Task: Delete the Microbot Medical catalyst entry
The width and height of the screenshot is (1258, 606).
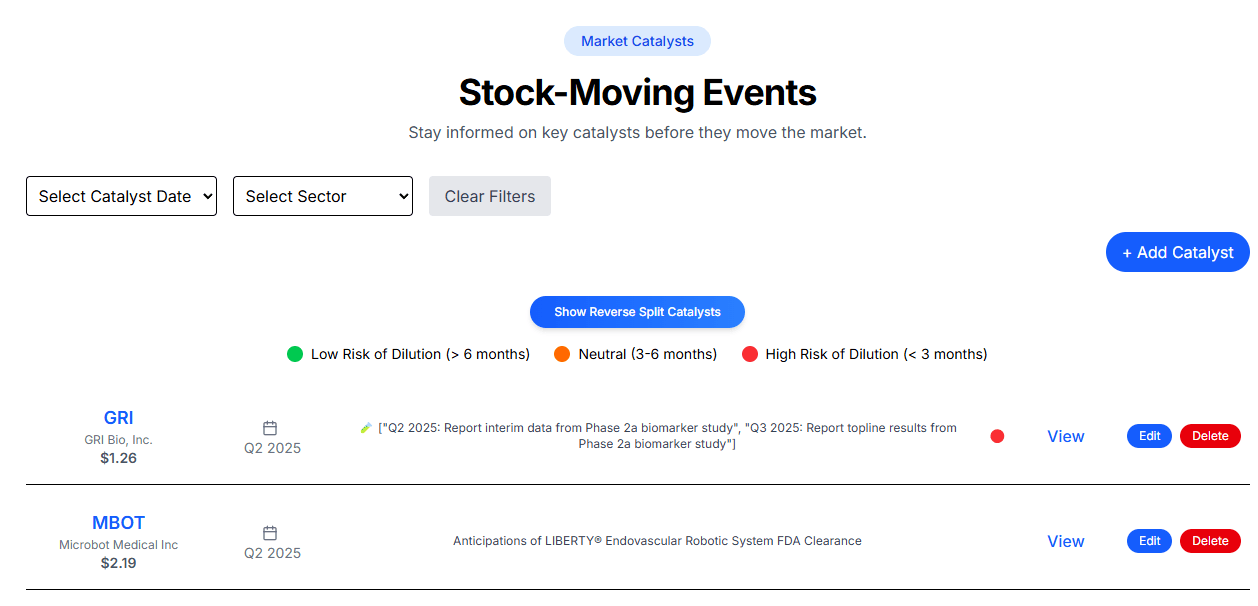Action: [x=1210, y=541]
